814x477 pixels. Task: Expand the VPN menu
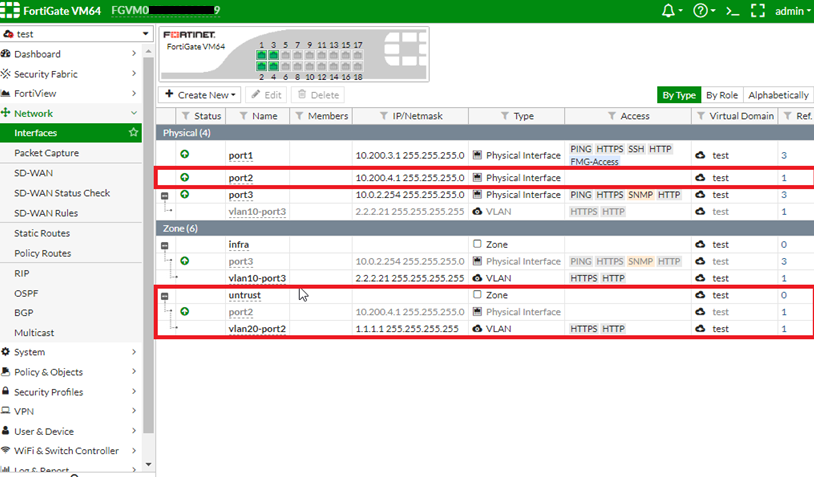coord(71,411)
